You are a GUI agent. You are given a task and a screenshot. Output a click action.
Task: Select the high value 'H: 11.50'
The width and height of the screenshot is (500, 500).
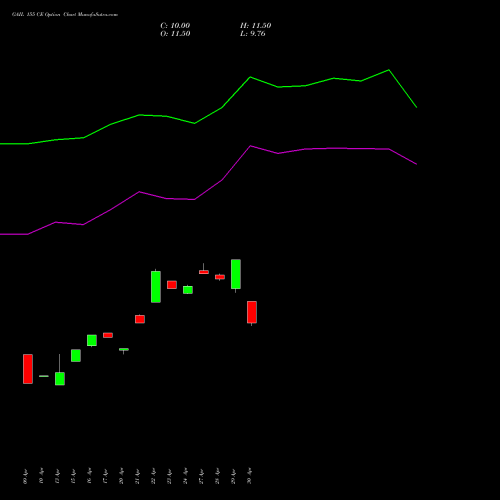tap(255, 26)
